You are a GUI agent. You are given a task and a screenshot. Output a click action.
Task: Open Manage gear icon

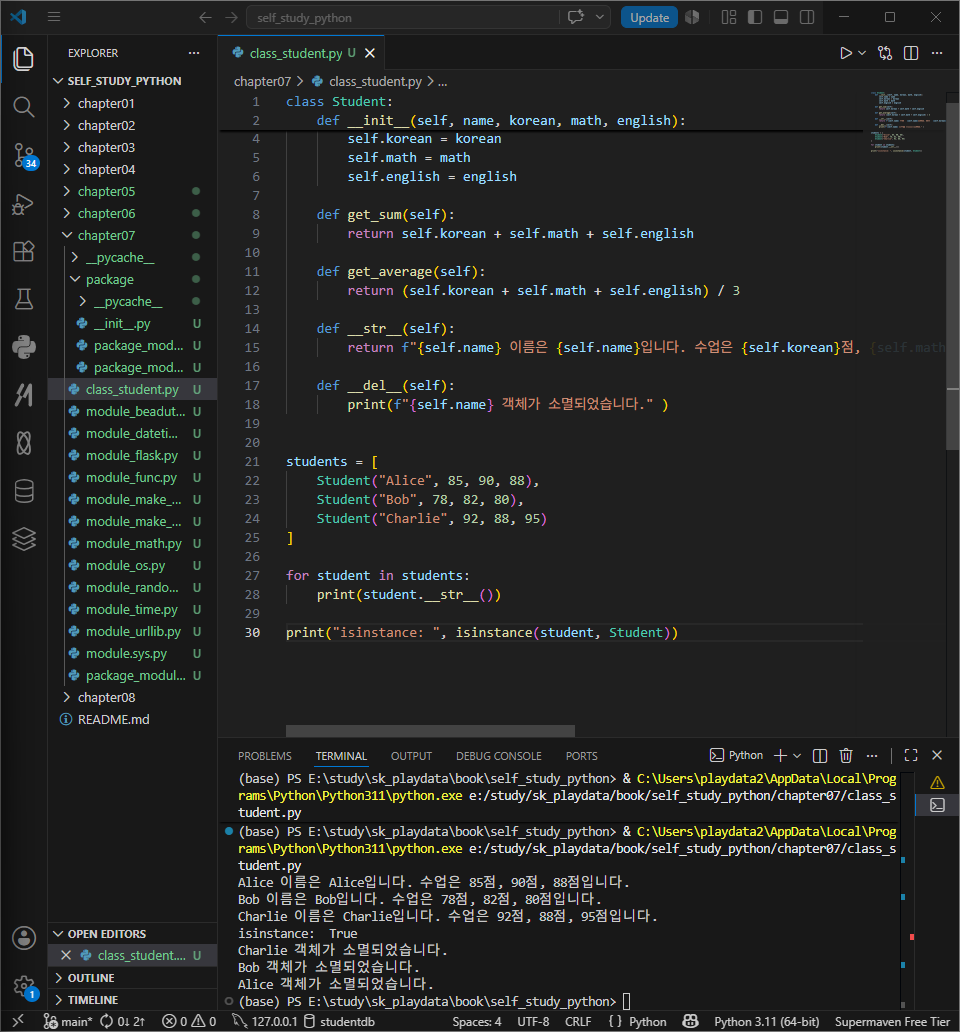(x=24, y=986)
